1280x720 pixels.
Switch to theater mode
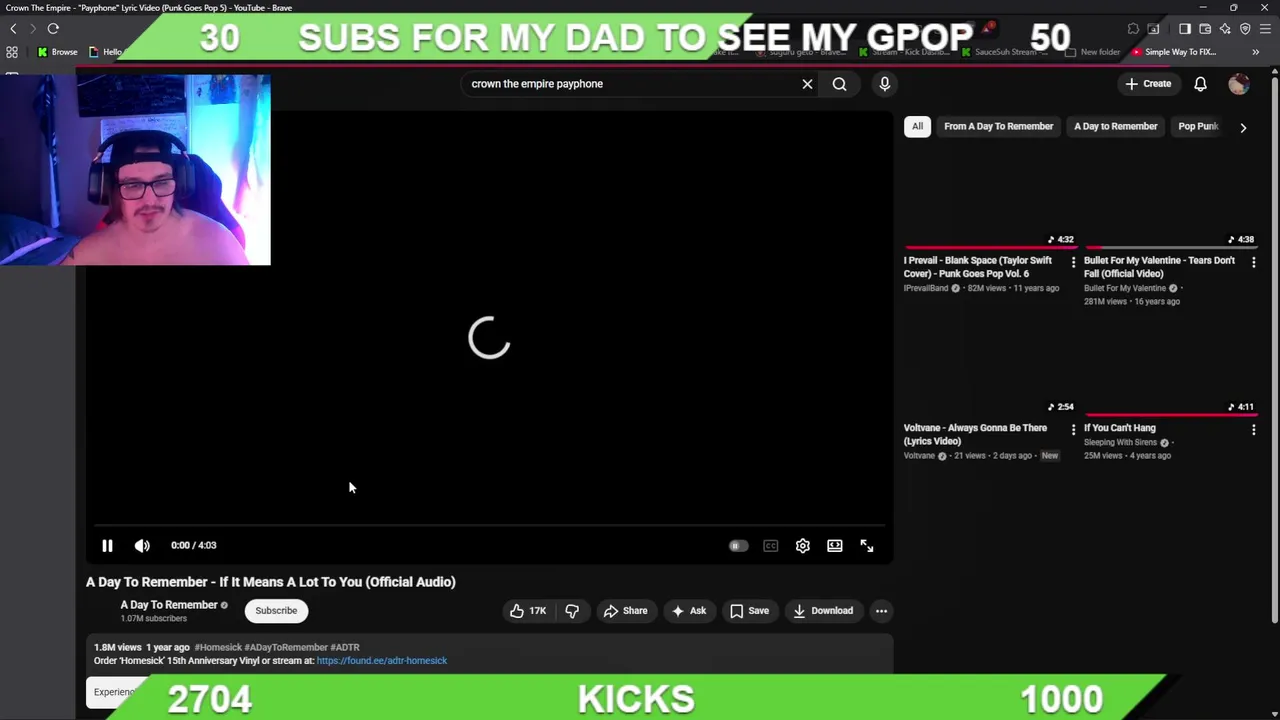[x=834, y=545]
